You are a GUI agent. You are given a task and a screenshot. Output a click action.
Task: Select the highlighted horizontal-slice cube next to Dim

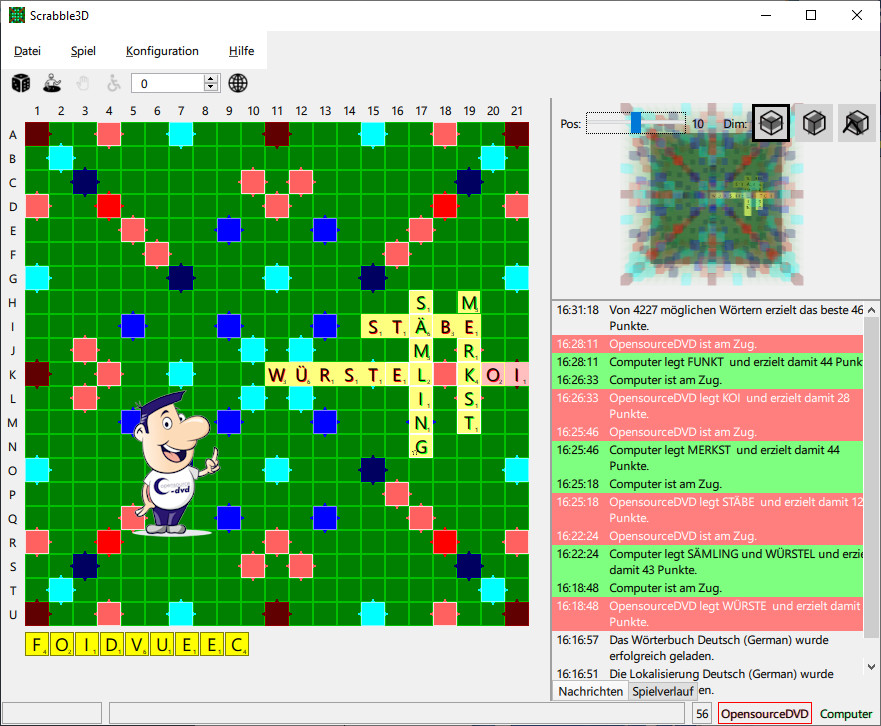point(770,123)
